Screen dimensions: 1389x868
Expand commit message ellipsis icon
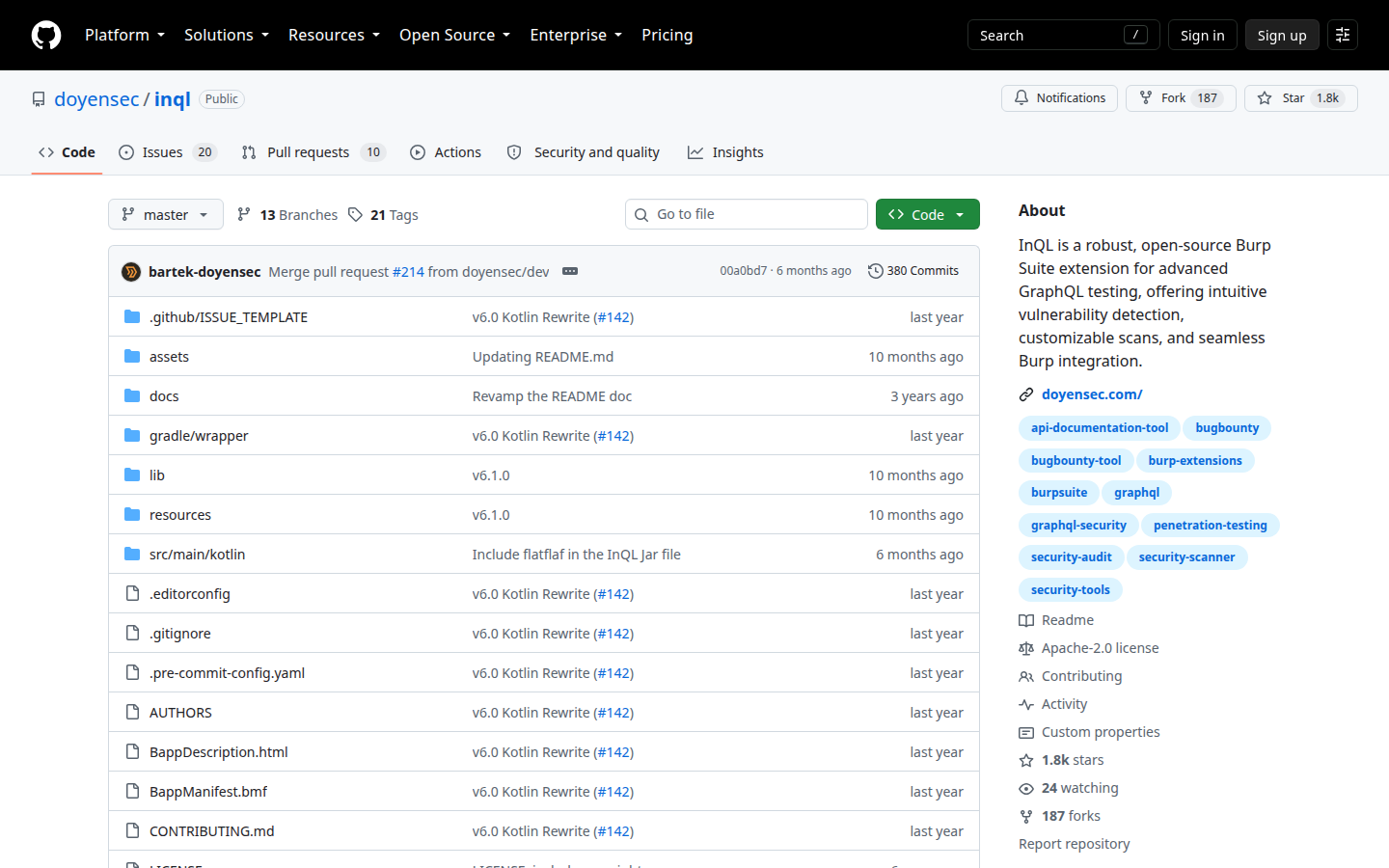coord(570,272)
